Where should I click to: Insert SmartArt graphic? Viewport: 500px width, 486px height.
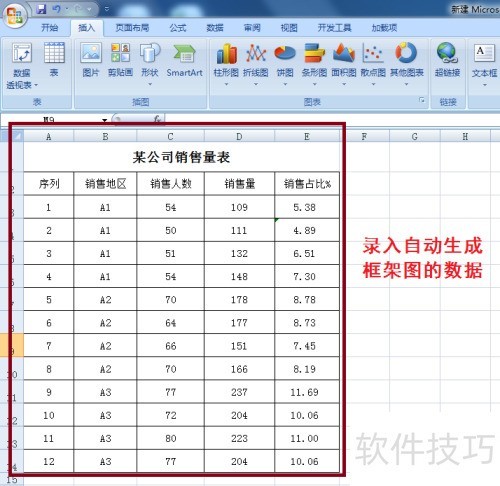(184, 59)
